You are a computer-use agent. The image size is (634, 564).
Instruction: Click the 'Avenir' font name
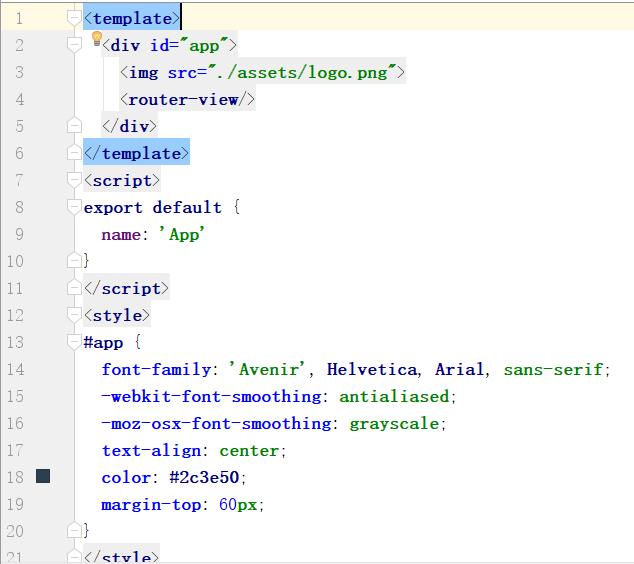[x=267, y=370]
